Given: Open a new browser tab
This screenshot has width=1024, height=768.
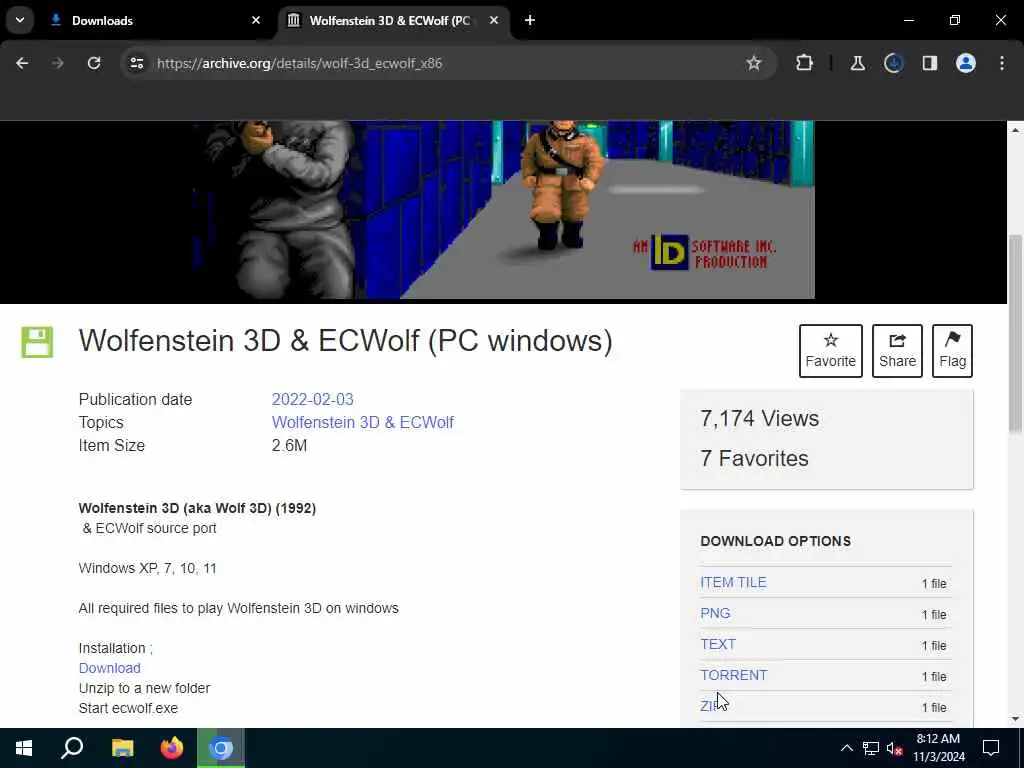Looking at the screenshot, I should click(530, 20).
